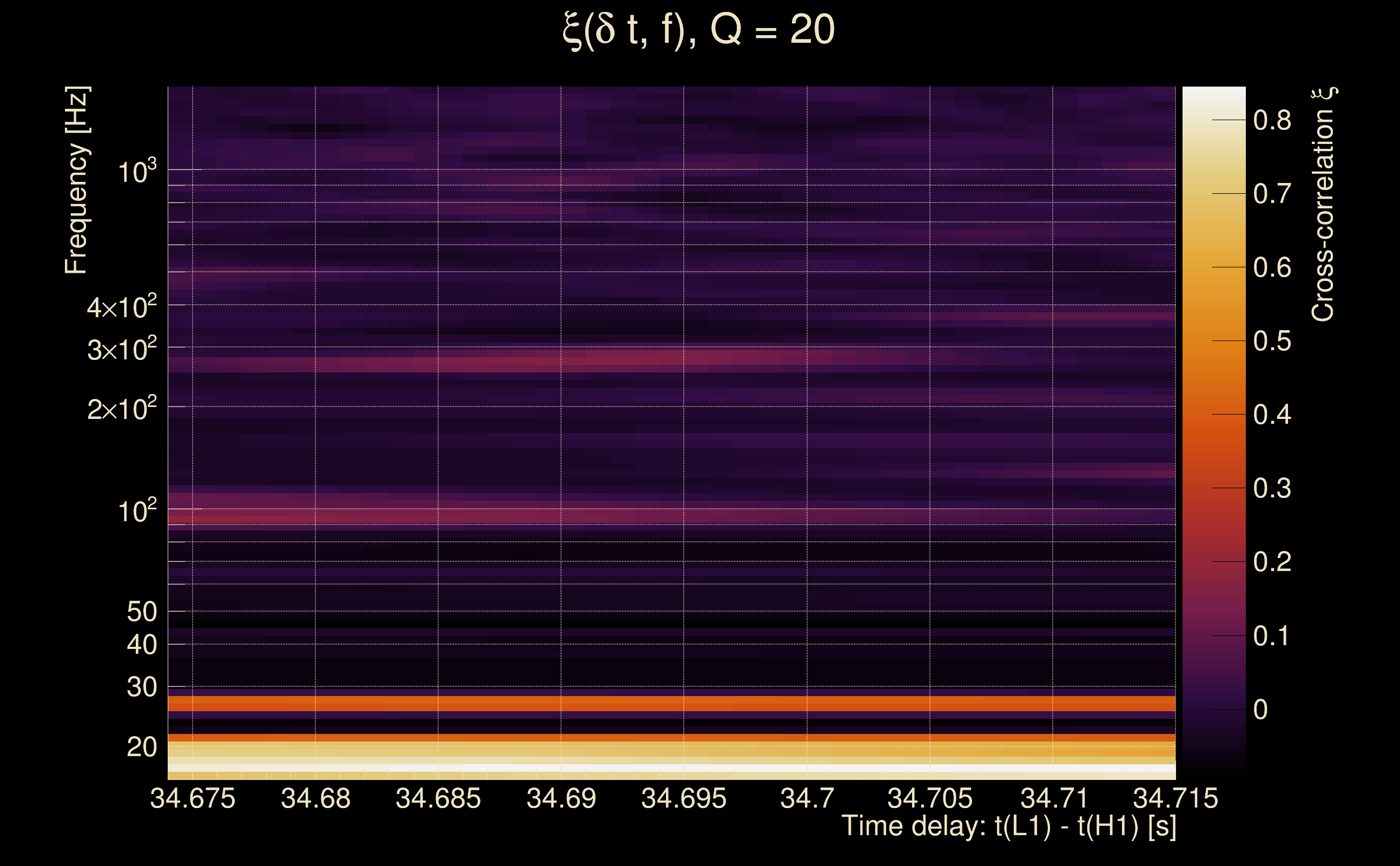Click the Time delay axis label
This screenshot has width=1400, height=866.
pos(1008,826)
